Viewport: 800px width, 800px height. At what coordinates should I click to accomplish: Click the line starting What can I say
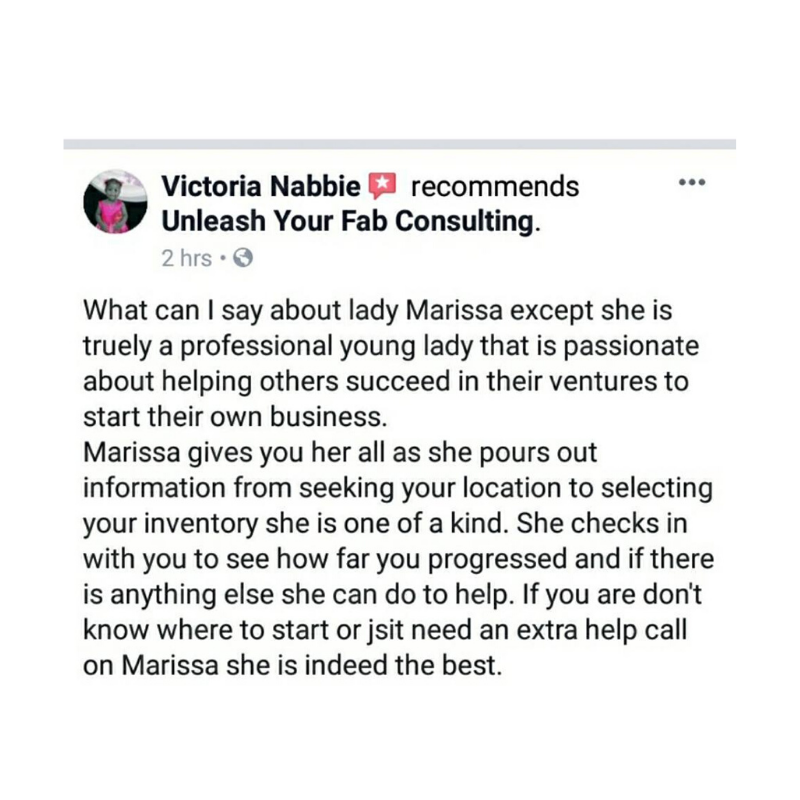tap(378, 311)
